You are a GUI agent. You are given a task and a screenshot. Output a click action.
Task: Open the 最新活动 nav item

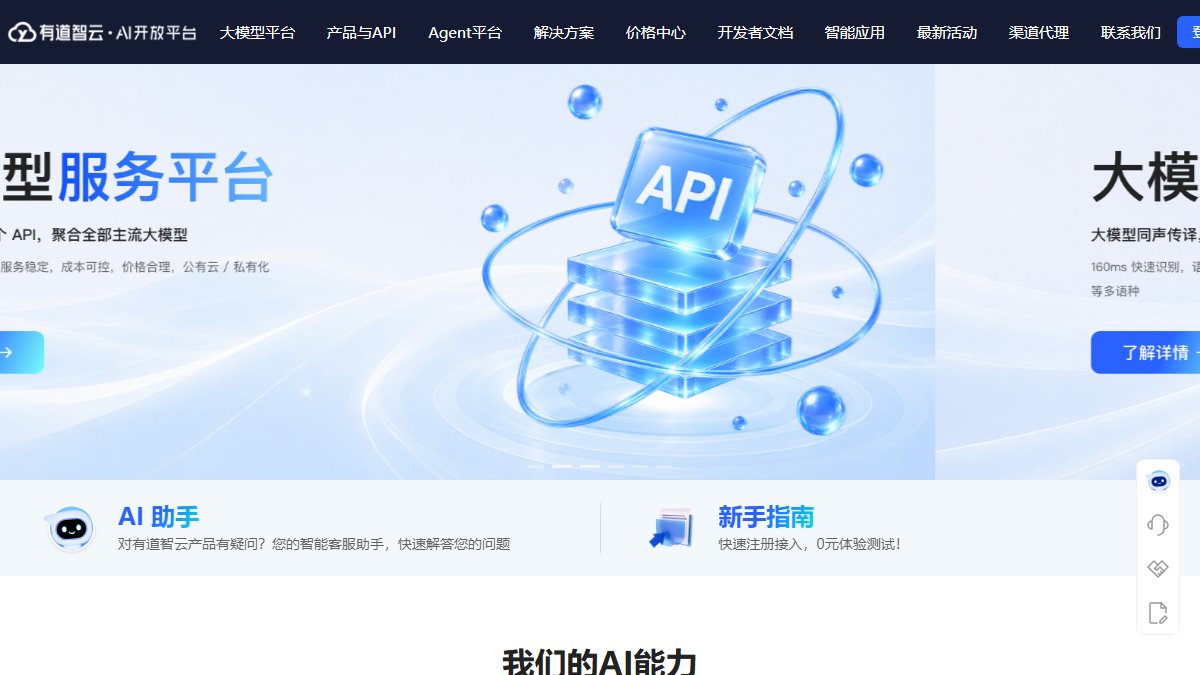pyautogui.click(x=947, y=32)
